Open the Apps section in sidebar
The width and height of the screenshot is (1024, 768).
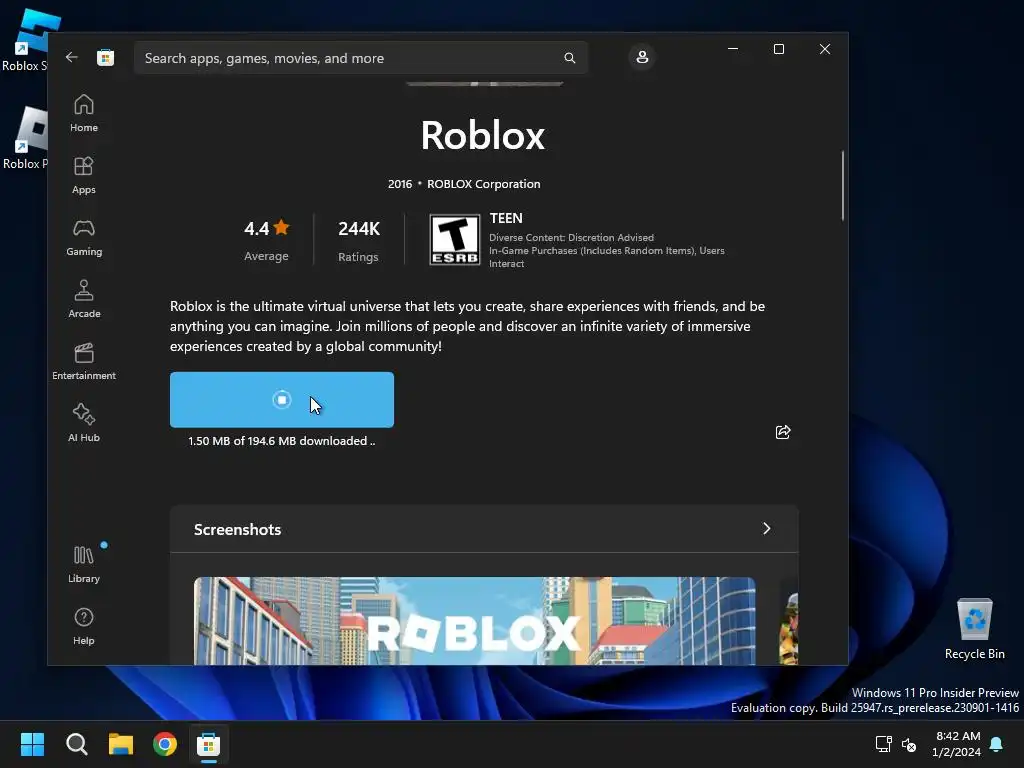[84, 175]
